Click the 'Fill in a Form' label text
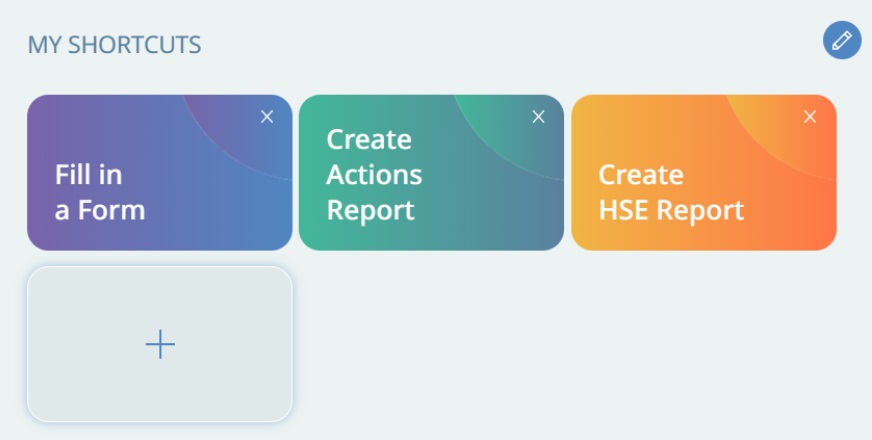Viewport: 872px width, 440px height. (100, 192)
